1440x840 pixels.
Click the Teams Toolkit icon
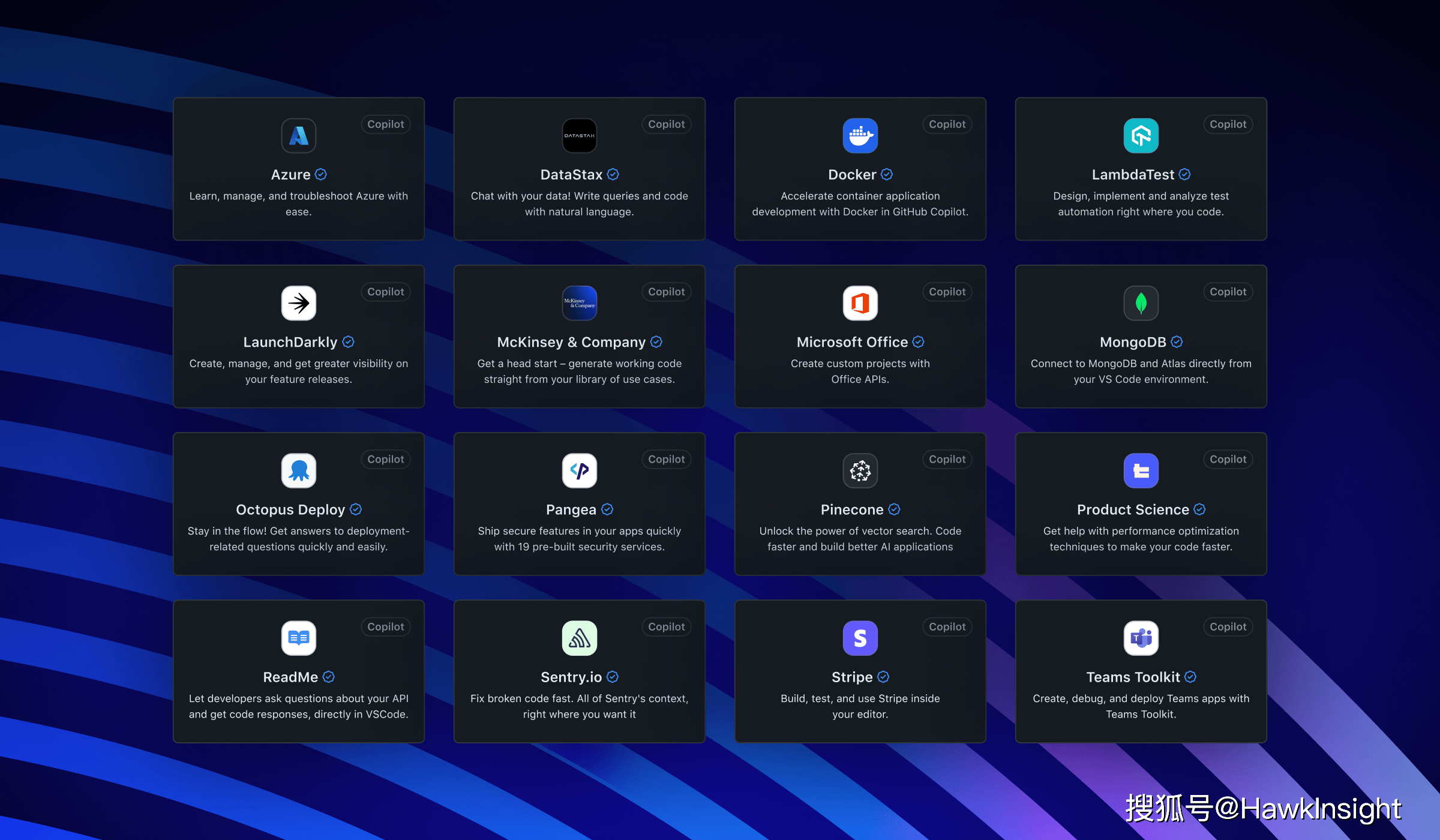click(1141, 638)
